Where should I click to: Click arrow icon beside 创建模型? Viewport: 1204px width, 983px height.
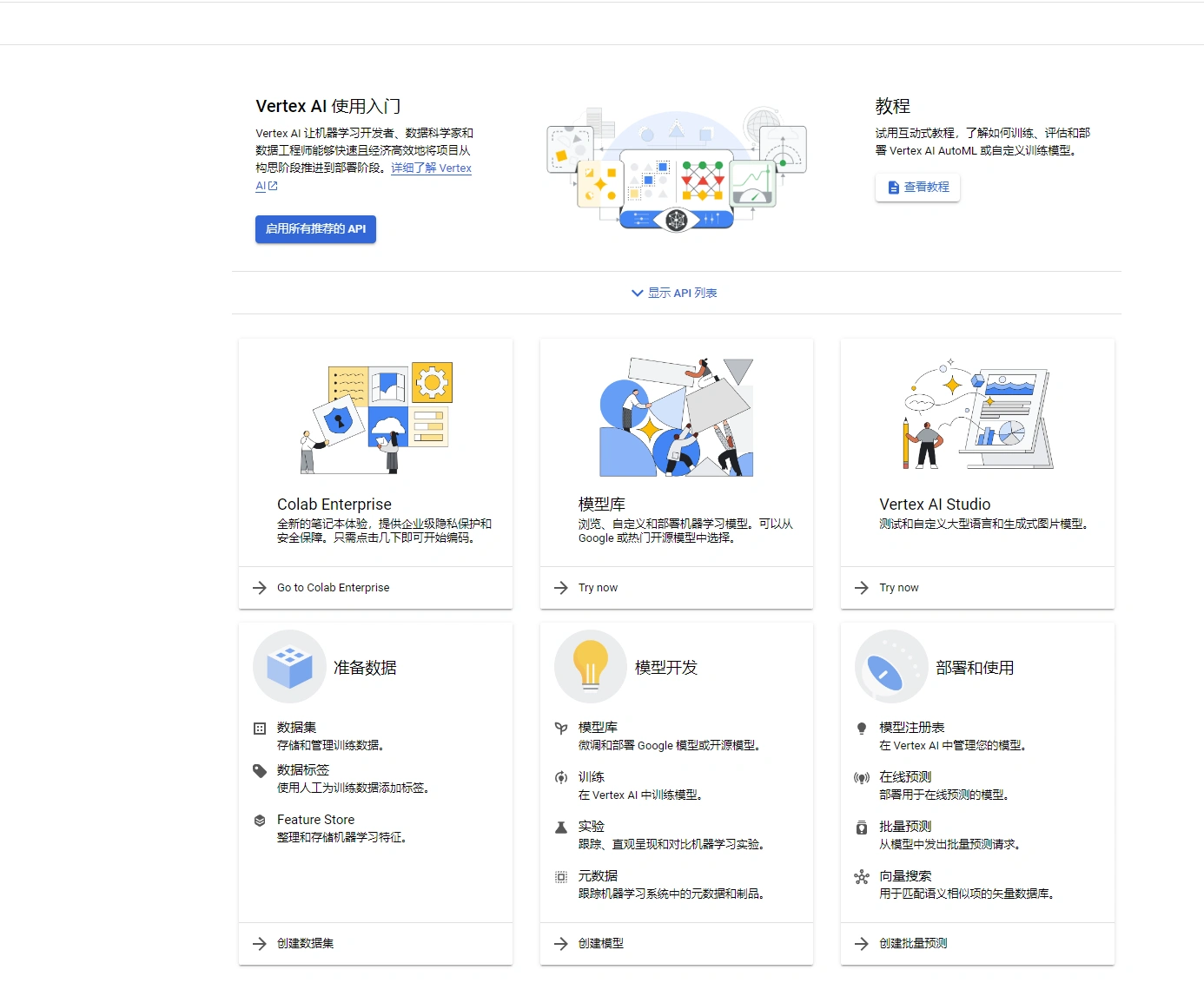(561, 944)
